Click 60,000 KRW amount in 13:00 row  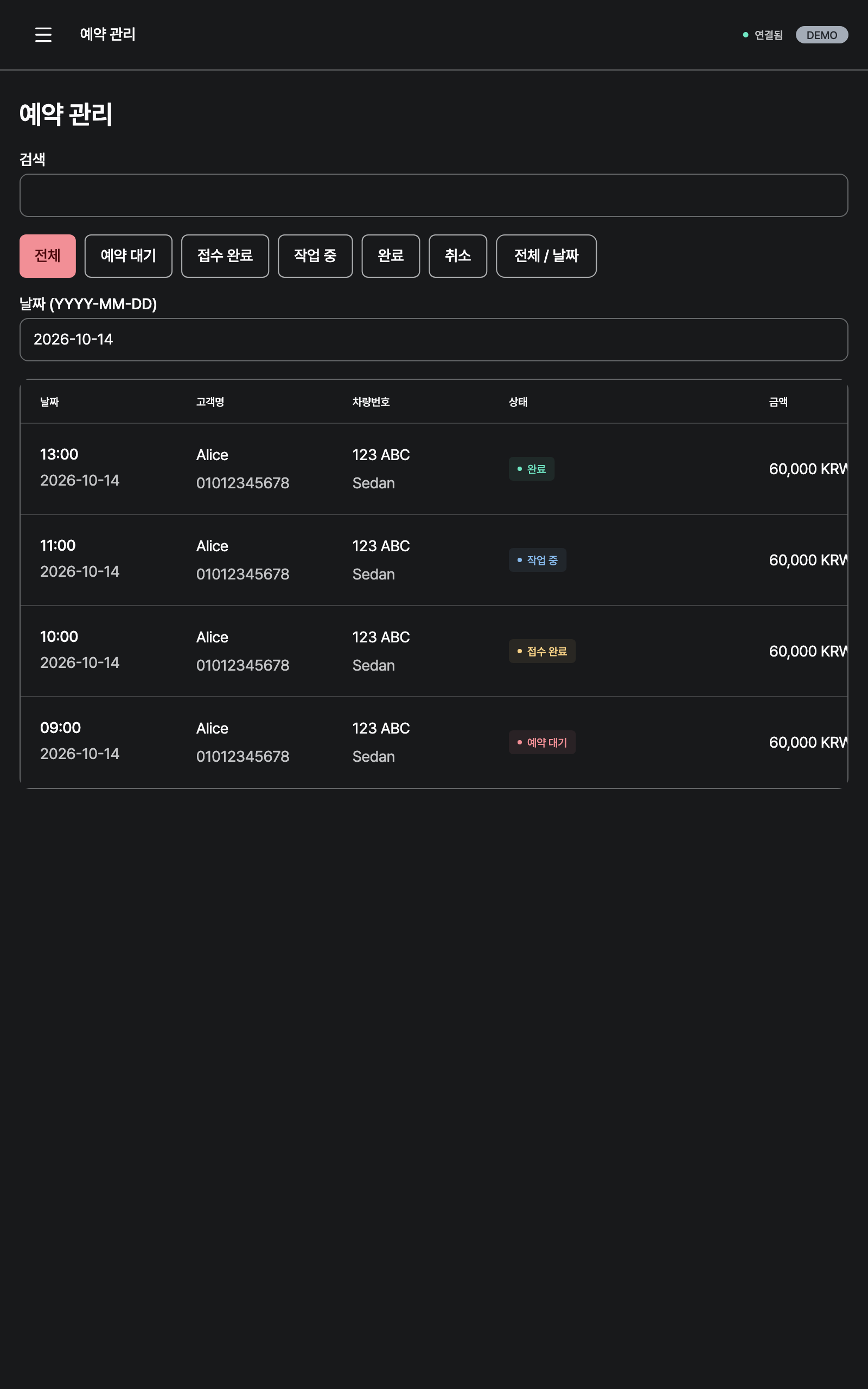click(808, 469)
